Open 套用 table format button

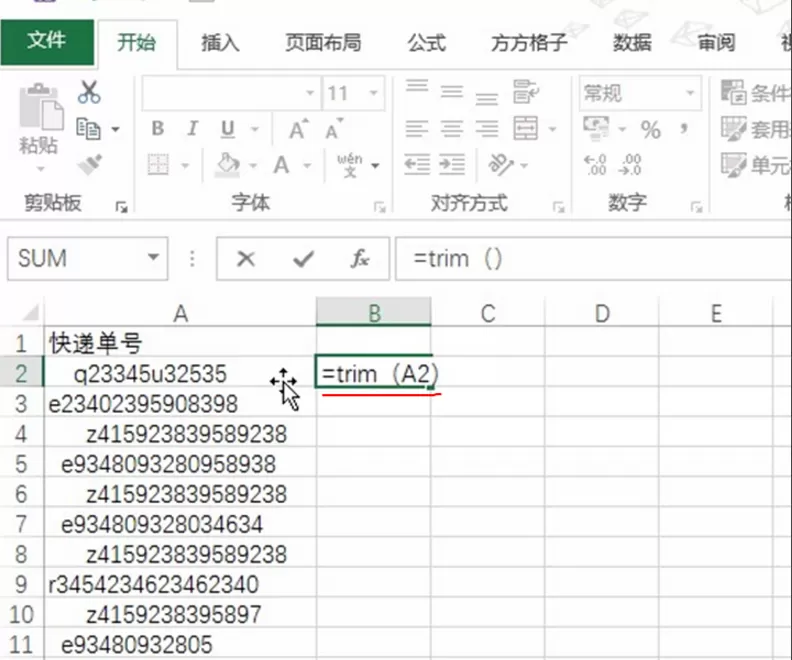[x=755, y=129]
